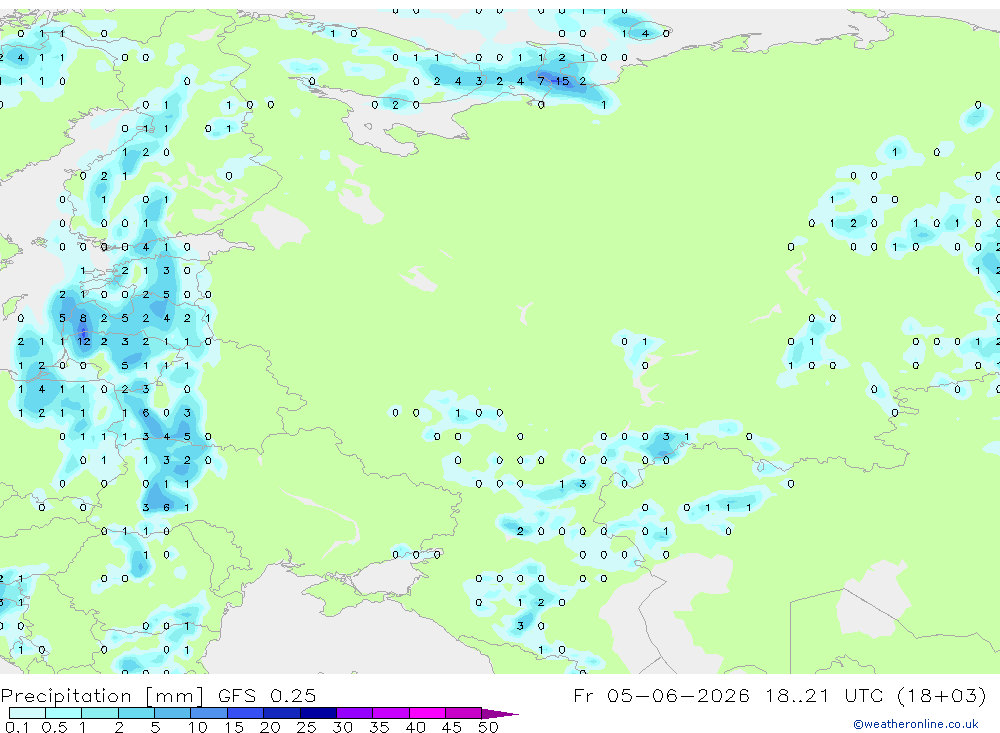Image resolution: width=1000 pixels, height=733 pixels.
Task: Click the "0.5" legend scale label
Action: [54, 727]
